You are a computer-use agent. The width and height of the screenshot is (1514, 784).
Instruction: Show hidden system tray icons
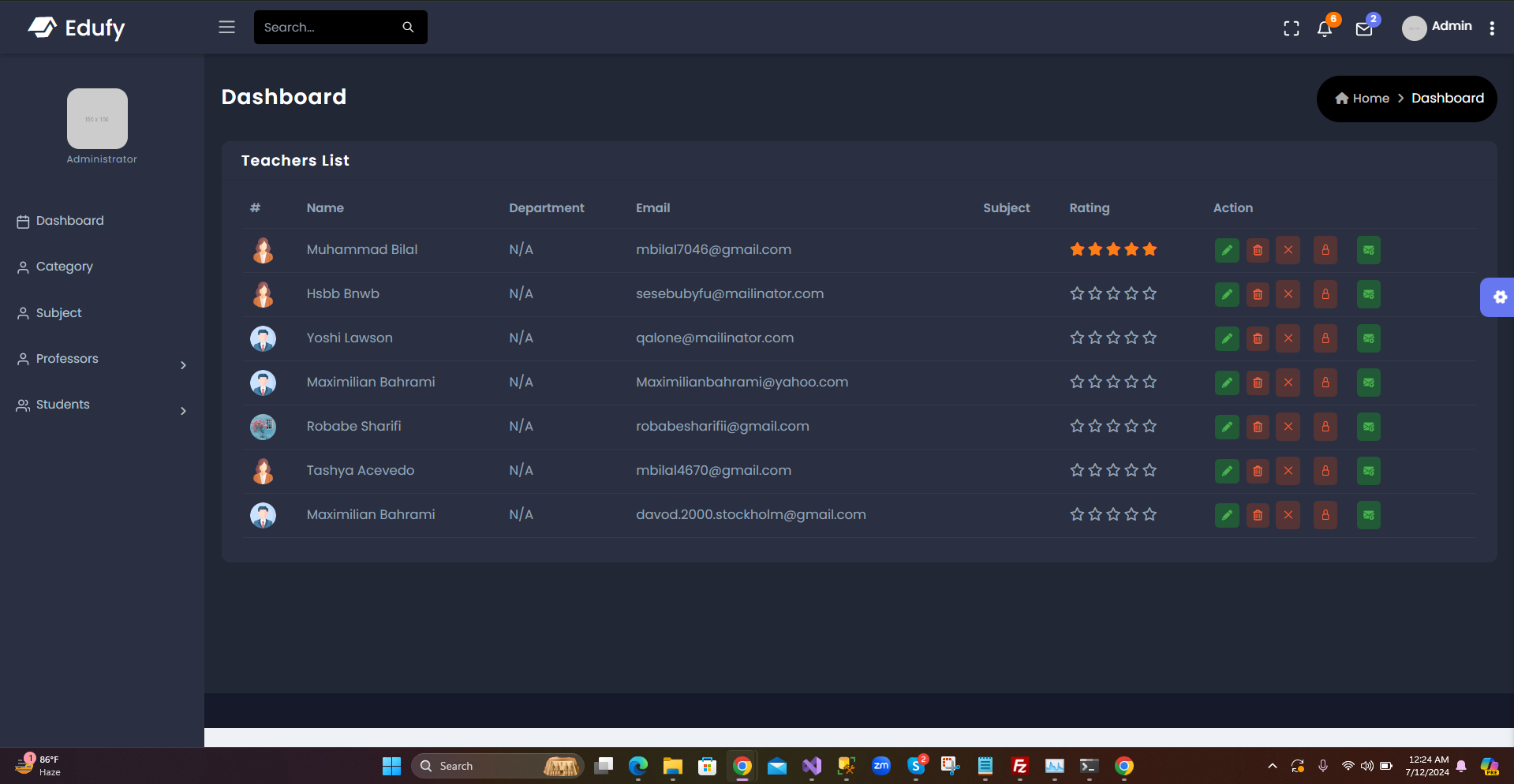pyautogui.click(x=1272, y=766)
